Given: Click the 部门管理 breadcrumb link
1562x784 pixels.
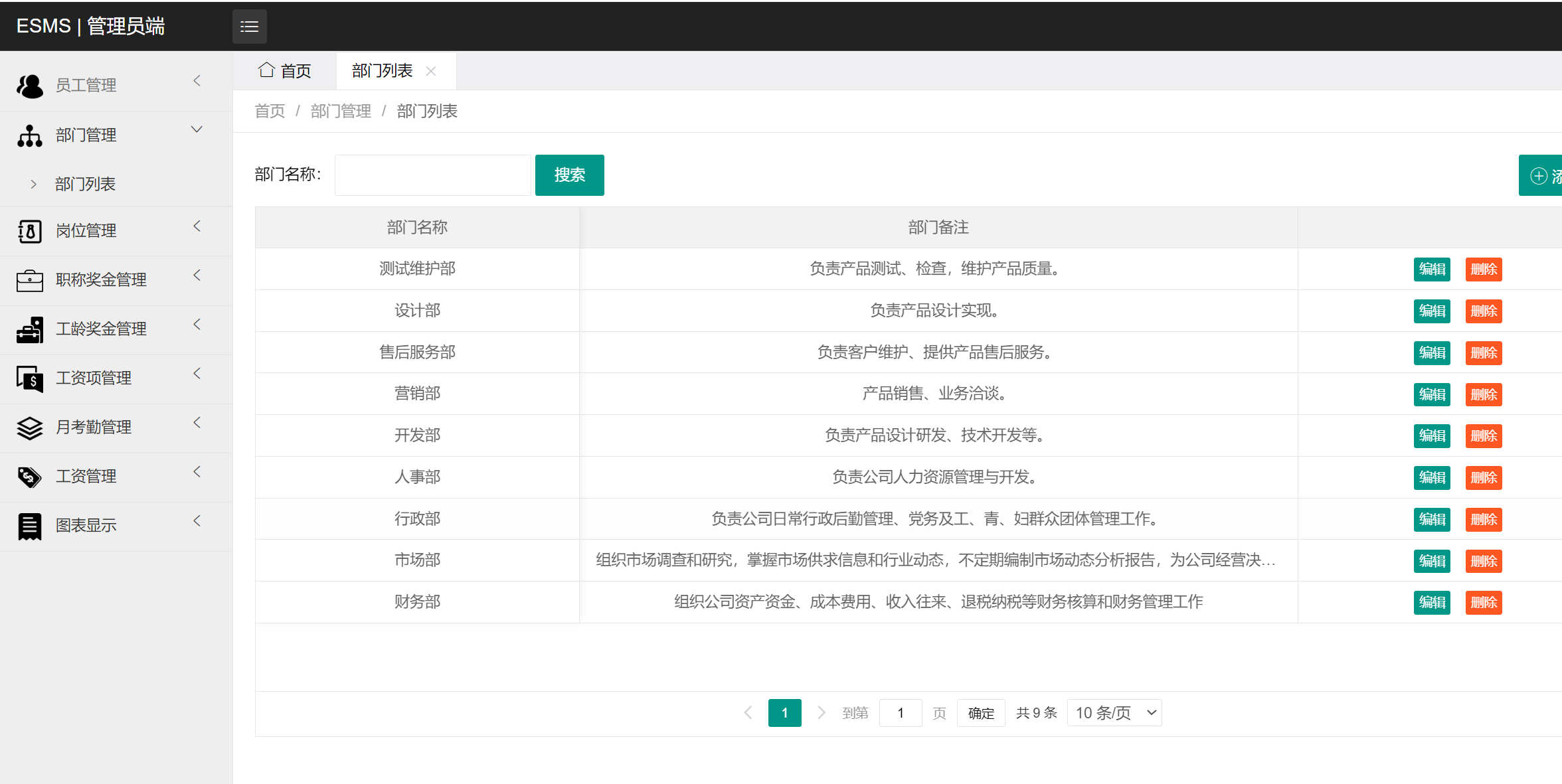Looking at the screenshot, I should click(340, 111).
